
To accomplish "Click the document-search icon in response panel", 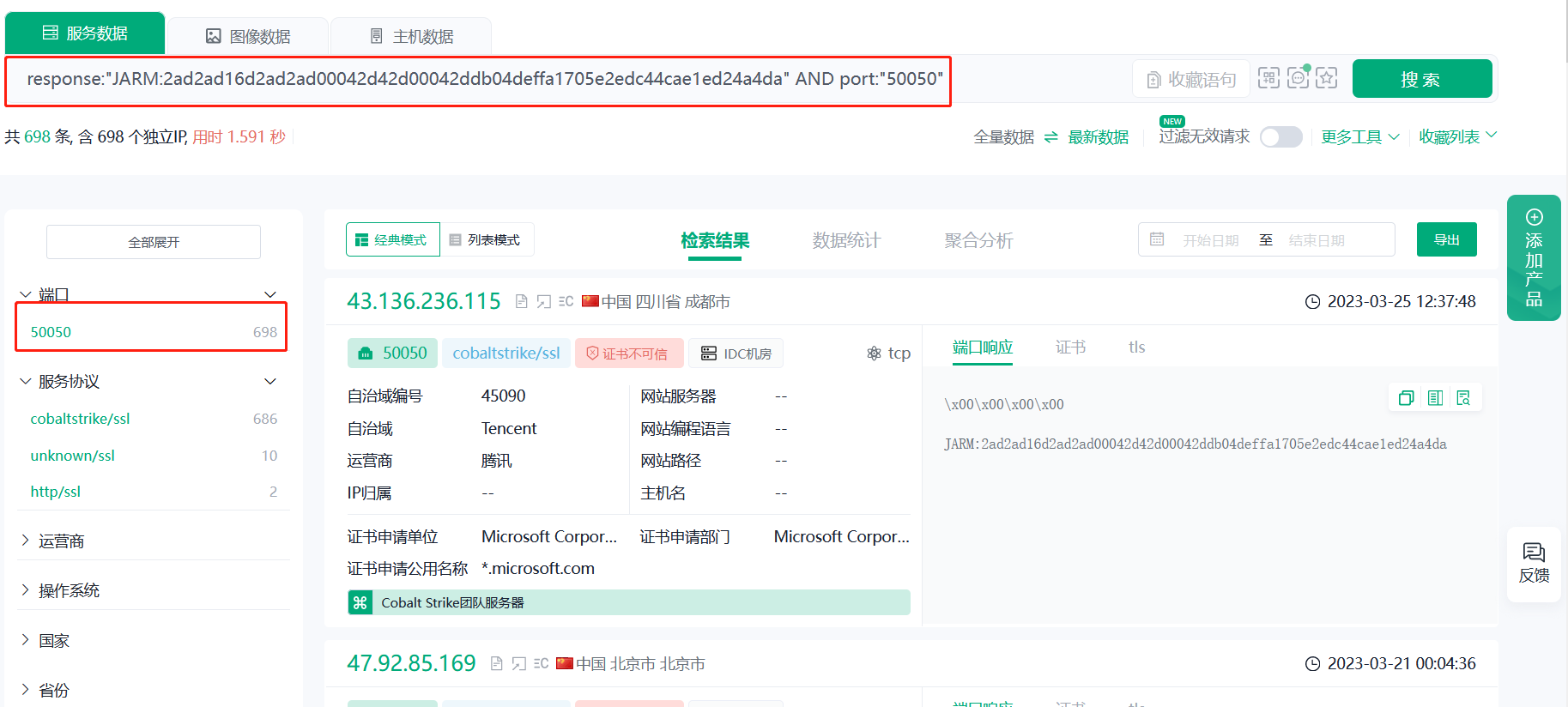I will point(1464,398).
